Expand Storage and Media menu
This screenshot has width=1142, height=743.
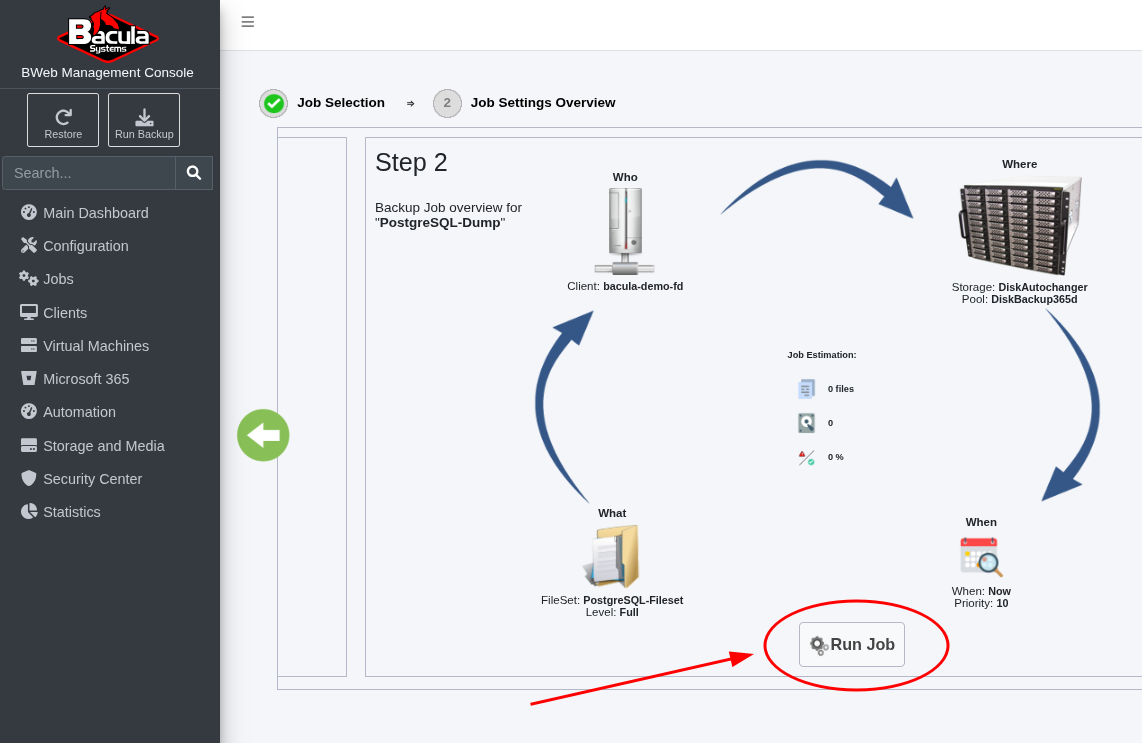click(x=103, y=446)
